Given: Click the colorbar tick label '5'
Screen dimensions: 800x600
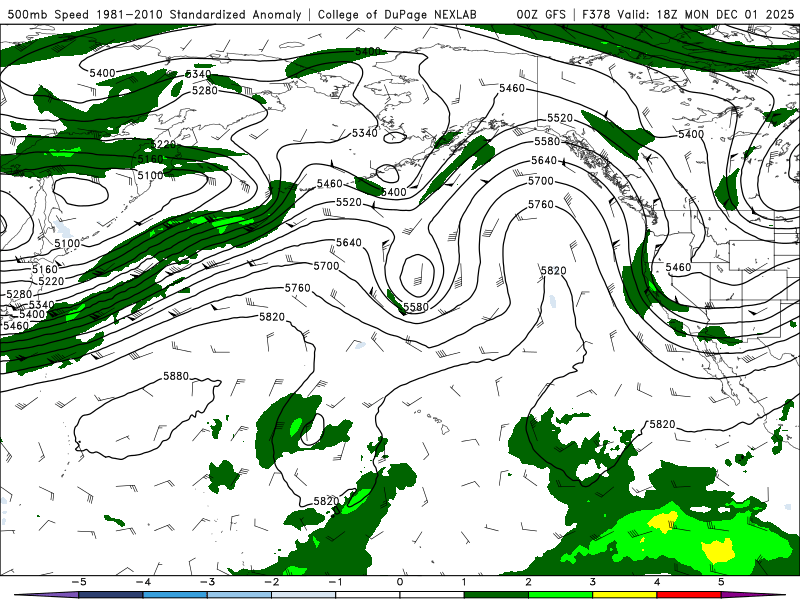Looking at the screenshot, I should [x=721, y=582].
